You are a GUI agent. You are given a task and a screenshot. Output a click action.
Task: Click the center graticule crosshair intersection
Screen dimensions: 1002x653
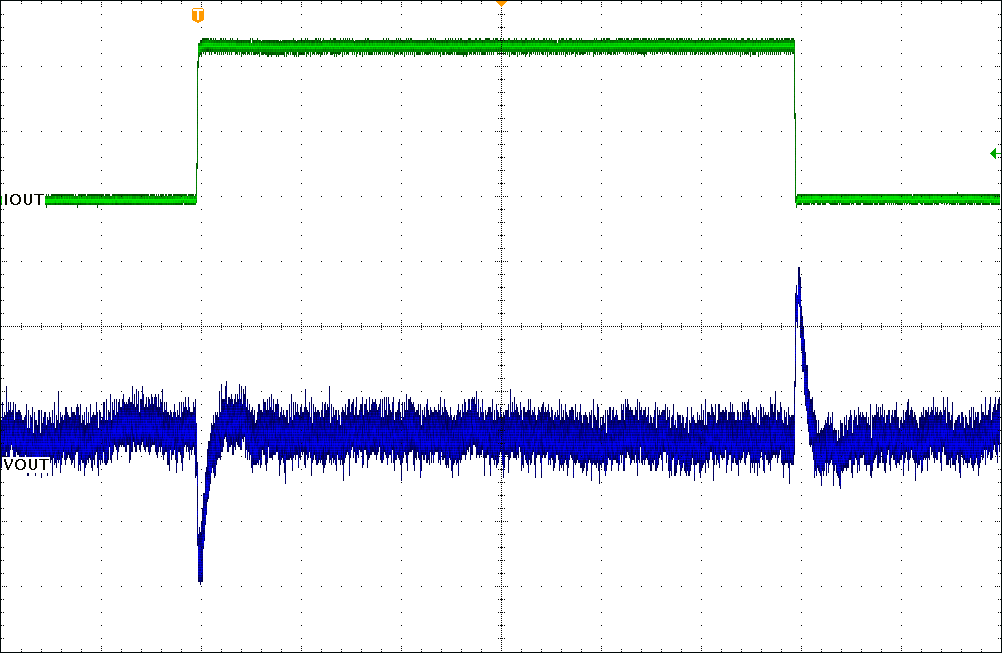click(501, 326)
